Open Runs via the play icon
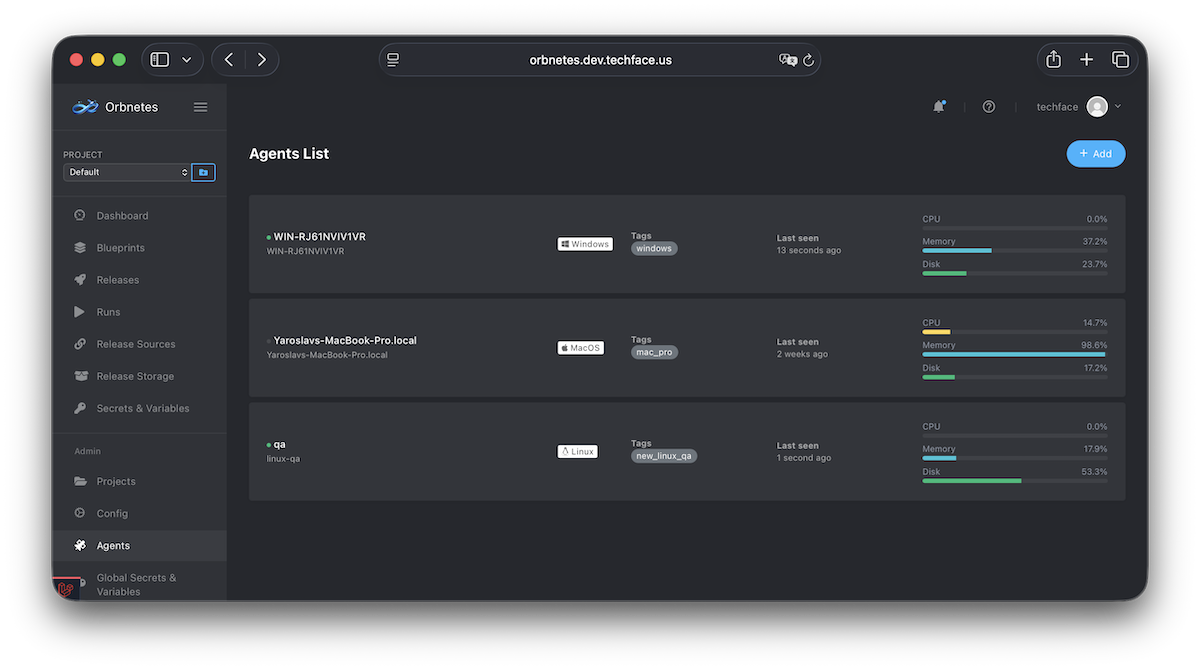 click(x=81, y=311)
